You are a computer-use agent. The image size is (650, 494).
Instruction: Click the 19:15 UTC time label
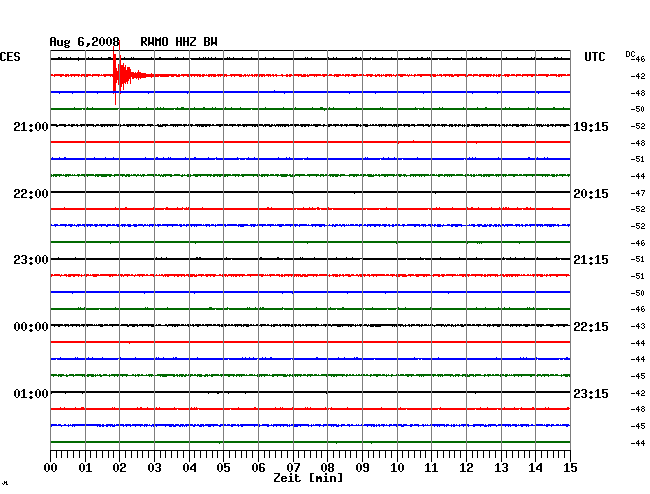(x=591, y=127)
